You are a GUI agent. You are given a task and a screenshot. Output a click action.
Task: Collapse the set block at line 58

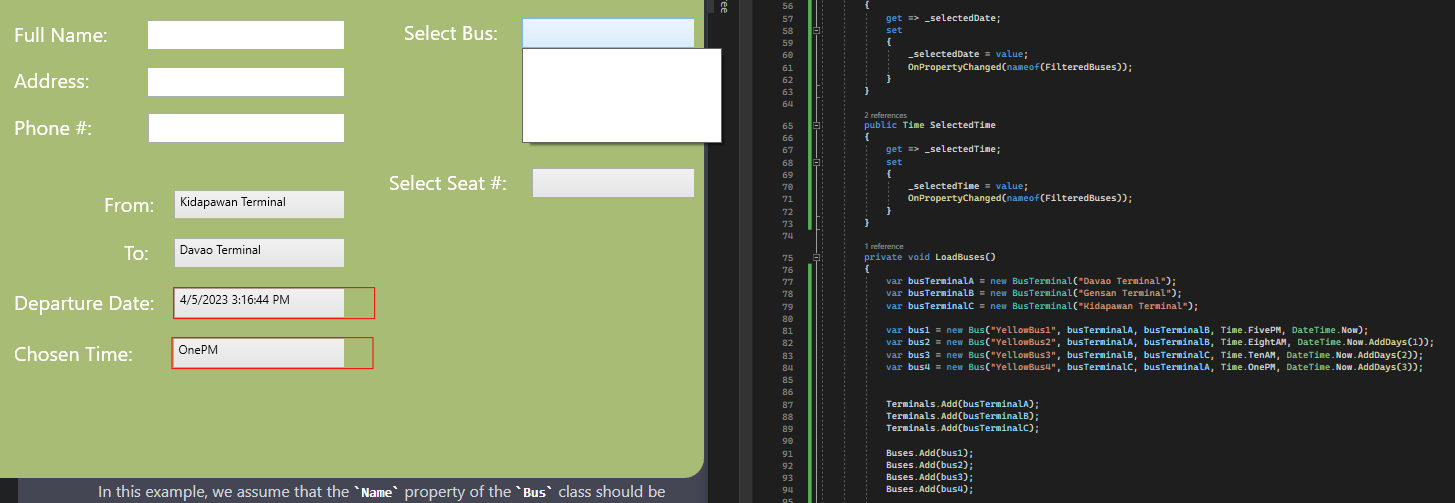817,31
